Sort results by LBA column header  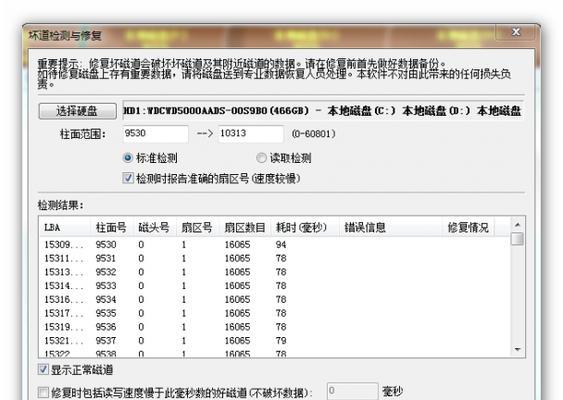[64, 227]
